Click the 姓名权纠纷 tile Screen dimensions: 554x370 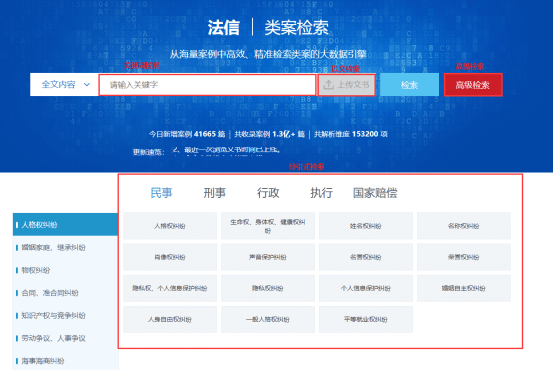click(366, 226)
